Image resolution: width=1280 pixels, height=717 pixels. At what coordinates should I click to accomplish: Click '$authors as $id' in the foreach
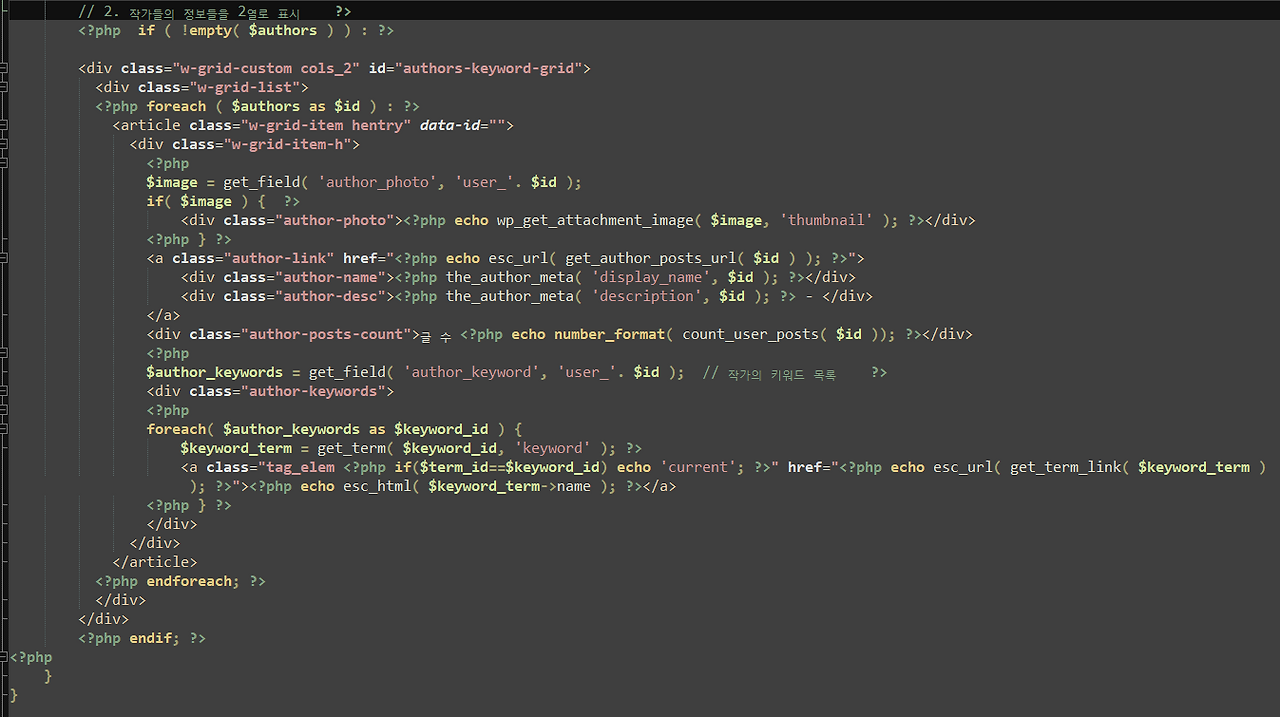click(296, 106)
